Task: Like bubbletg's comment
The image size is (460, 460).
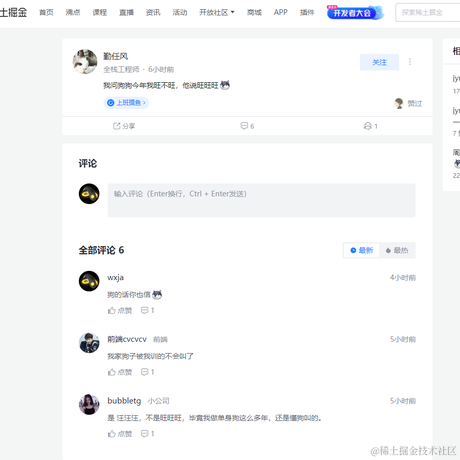Action: [x=120, y=434]
